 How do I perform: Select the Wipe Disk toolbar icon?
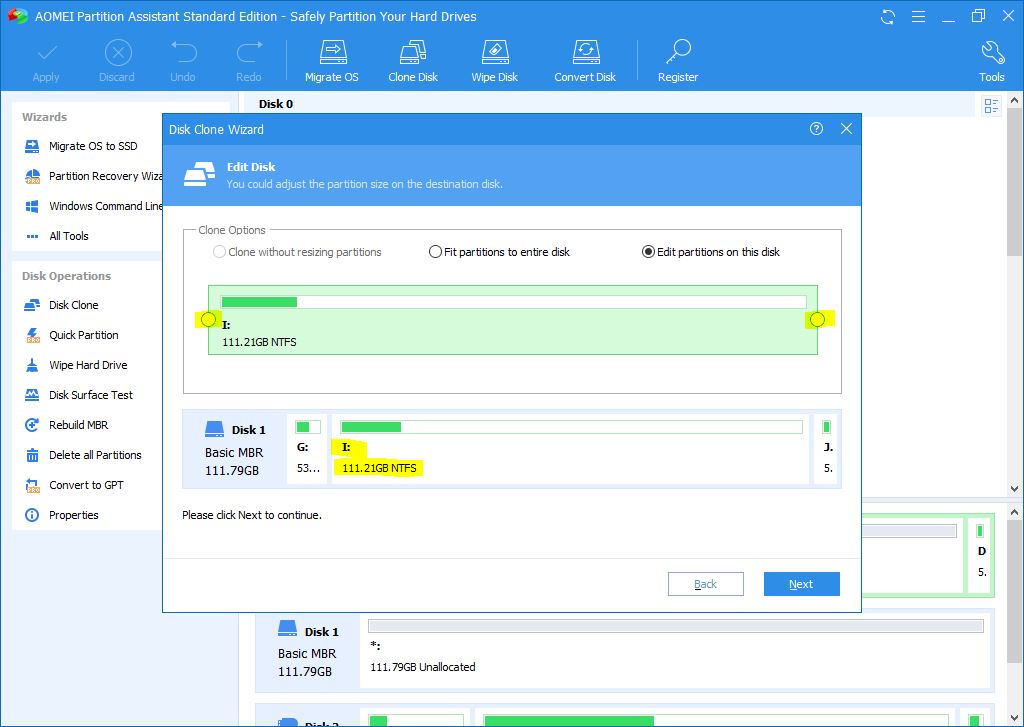tap(494, 53)
